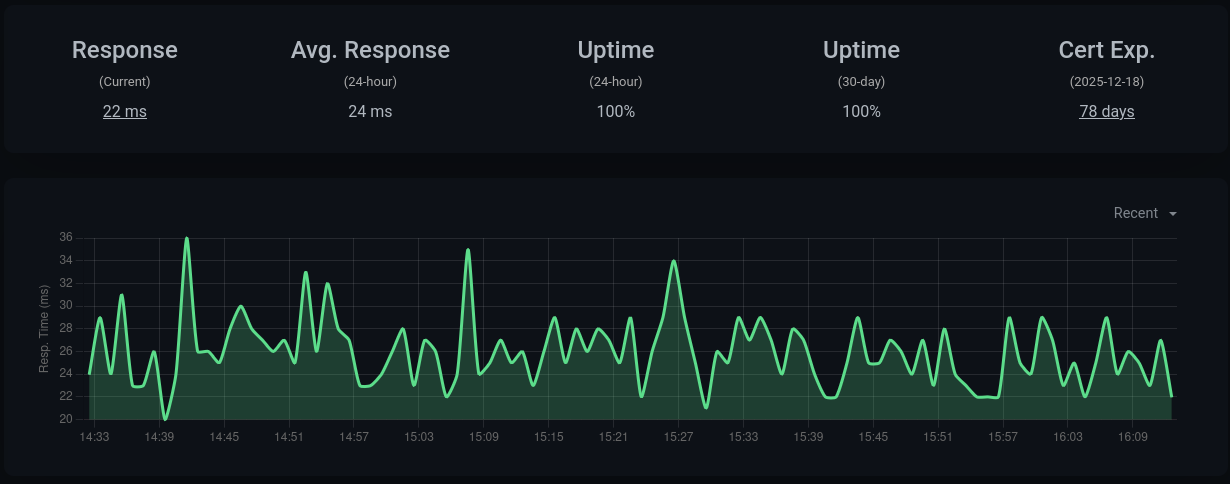
Task: Select the 24 ms average response value
Action: [370, 111]
